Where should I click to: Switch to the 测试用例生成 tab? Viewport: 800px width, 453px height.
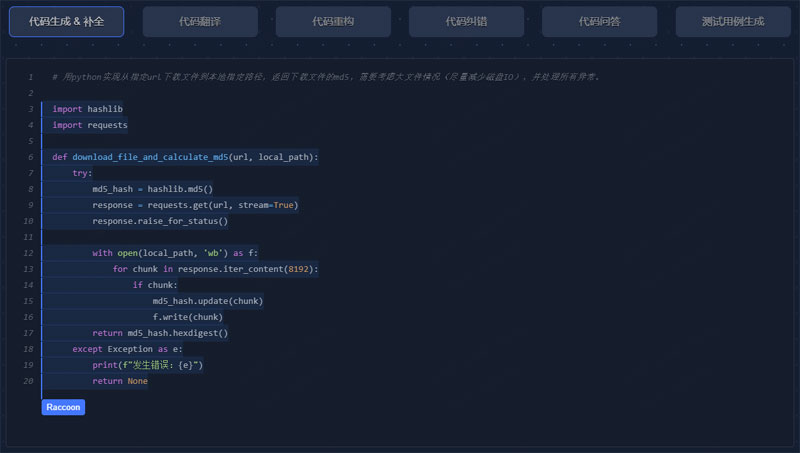coord(733,21)
